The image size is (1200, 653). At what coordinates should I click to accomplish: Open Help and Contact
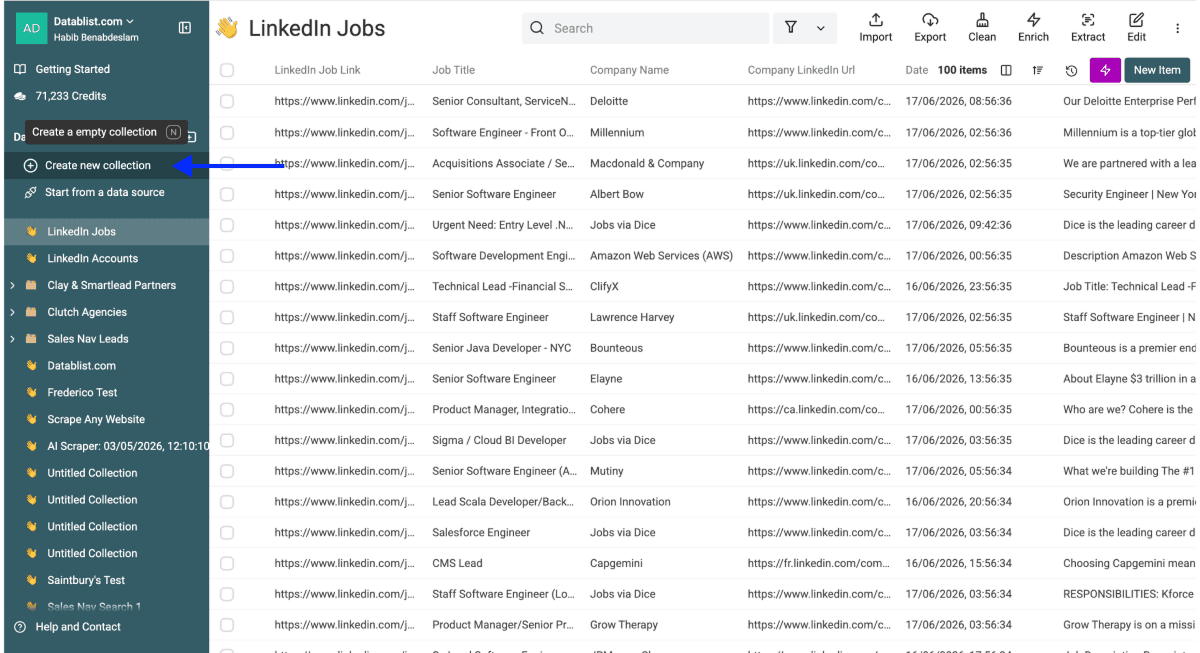[78, 627]
